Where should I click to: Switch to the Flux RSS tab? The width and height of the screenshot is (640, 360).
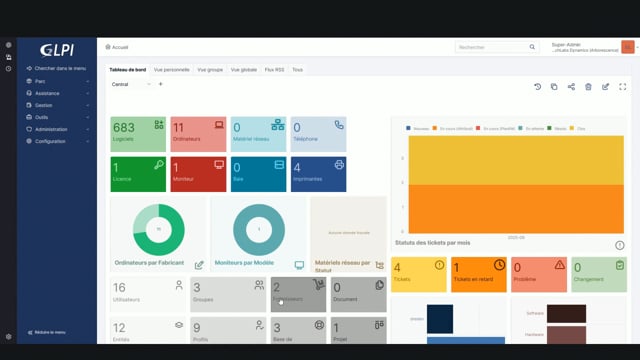[274, 70]
